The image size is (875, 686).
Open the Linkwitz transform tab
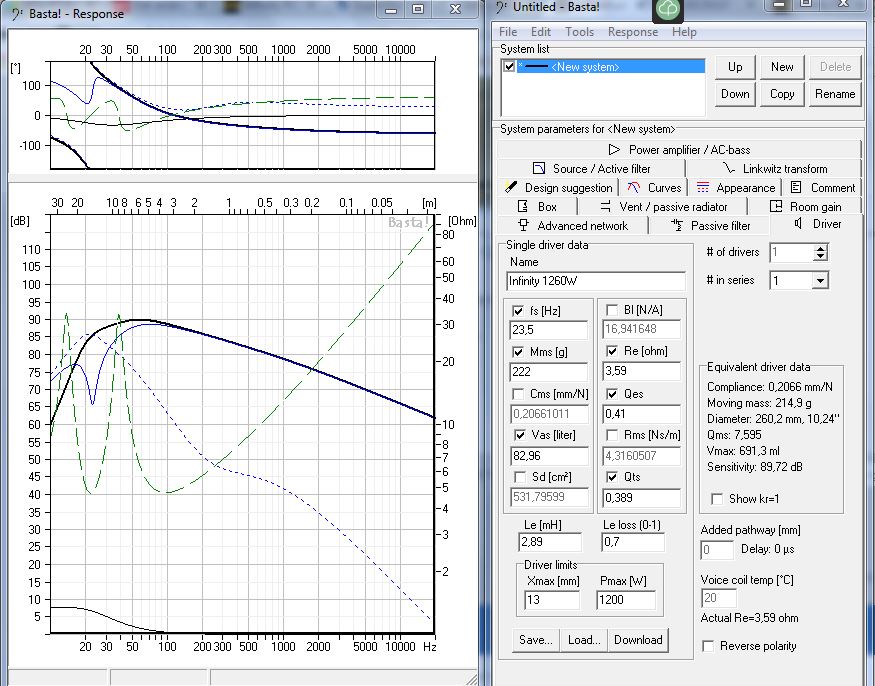pyautogui.click(x=773, y=169)
